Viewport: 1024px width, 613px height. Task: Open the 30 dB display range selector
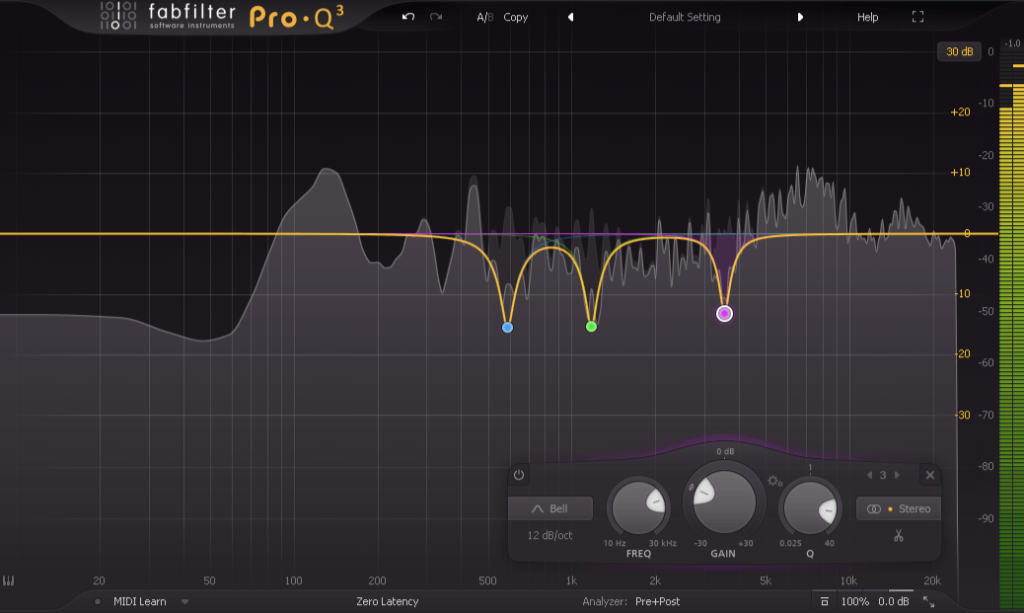click(959, 52)
